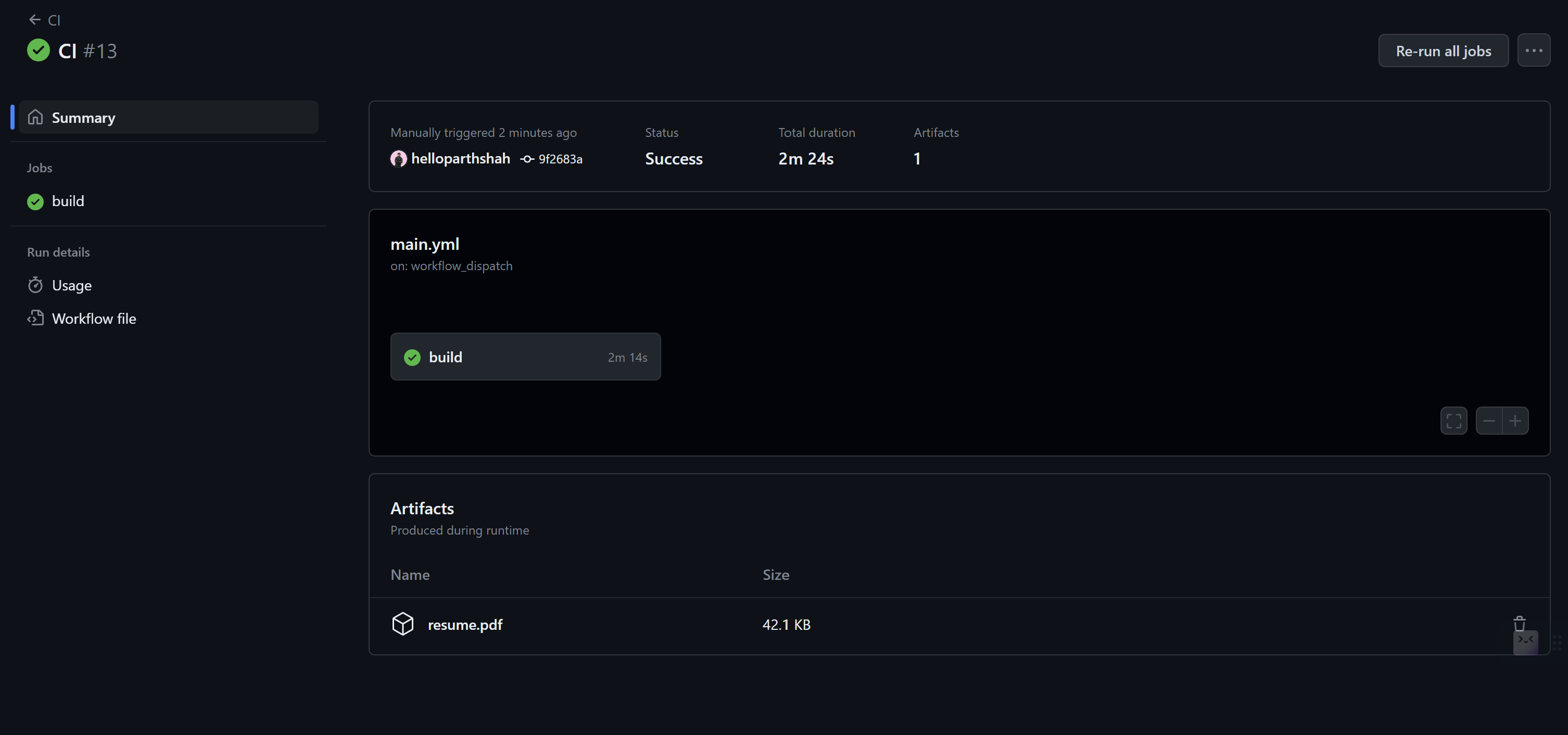Click the back arrow next to CI
The image size is (1568, 735).
pyautogui.click(x=35, y=20)
